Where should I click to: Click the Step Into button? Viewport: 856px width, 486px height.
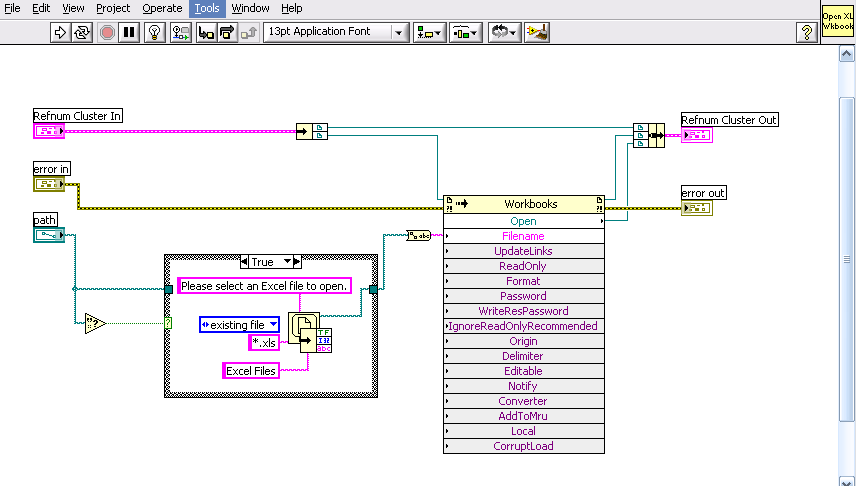206,33
